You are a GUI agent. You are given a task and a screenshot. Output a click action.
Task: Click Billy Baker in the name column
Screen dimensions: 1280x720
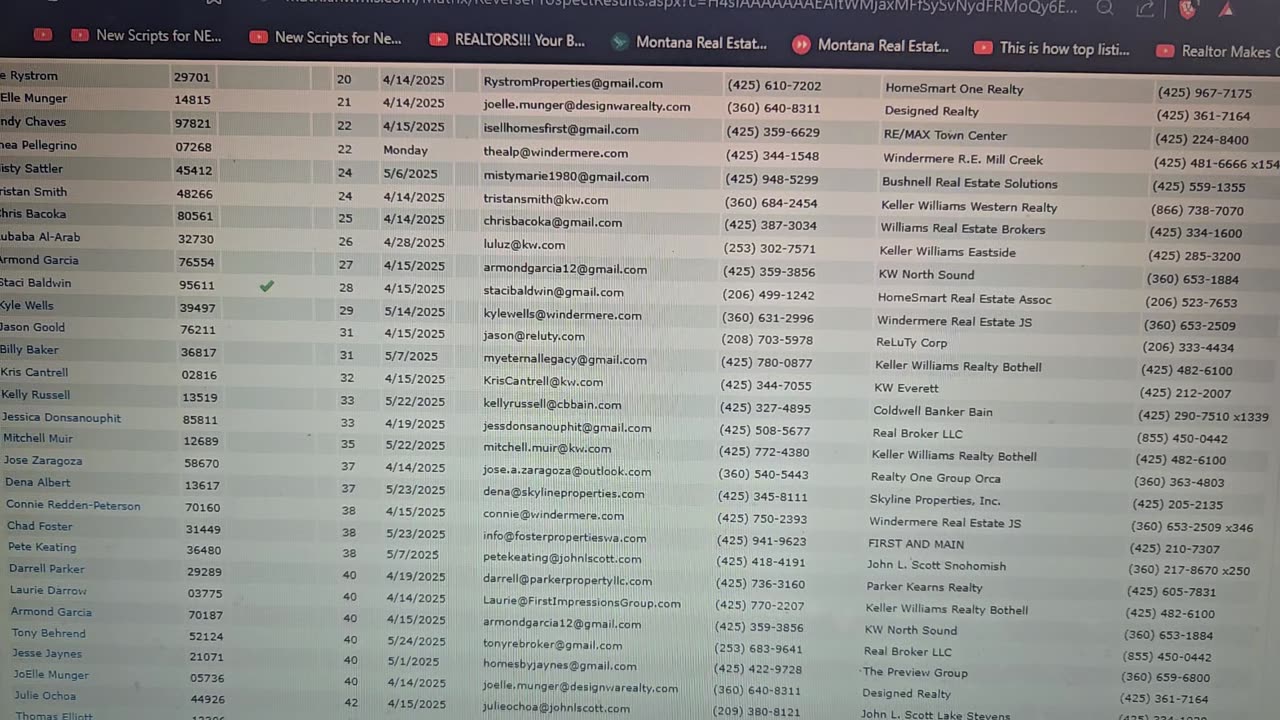29,350
